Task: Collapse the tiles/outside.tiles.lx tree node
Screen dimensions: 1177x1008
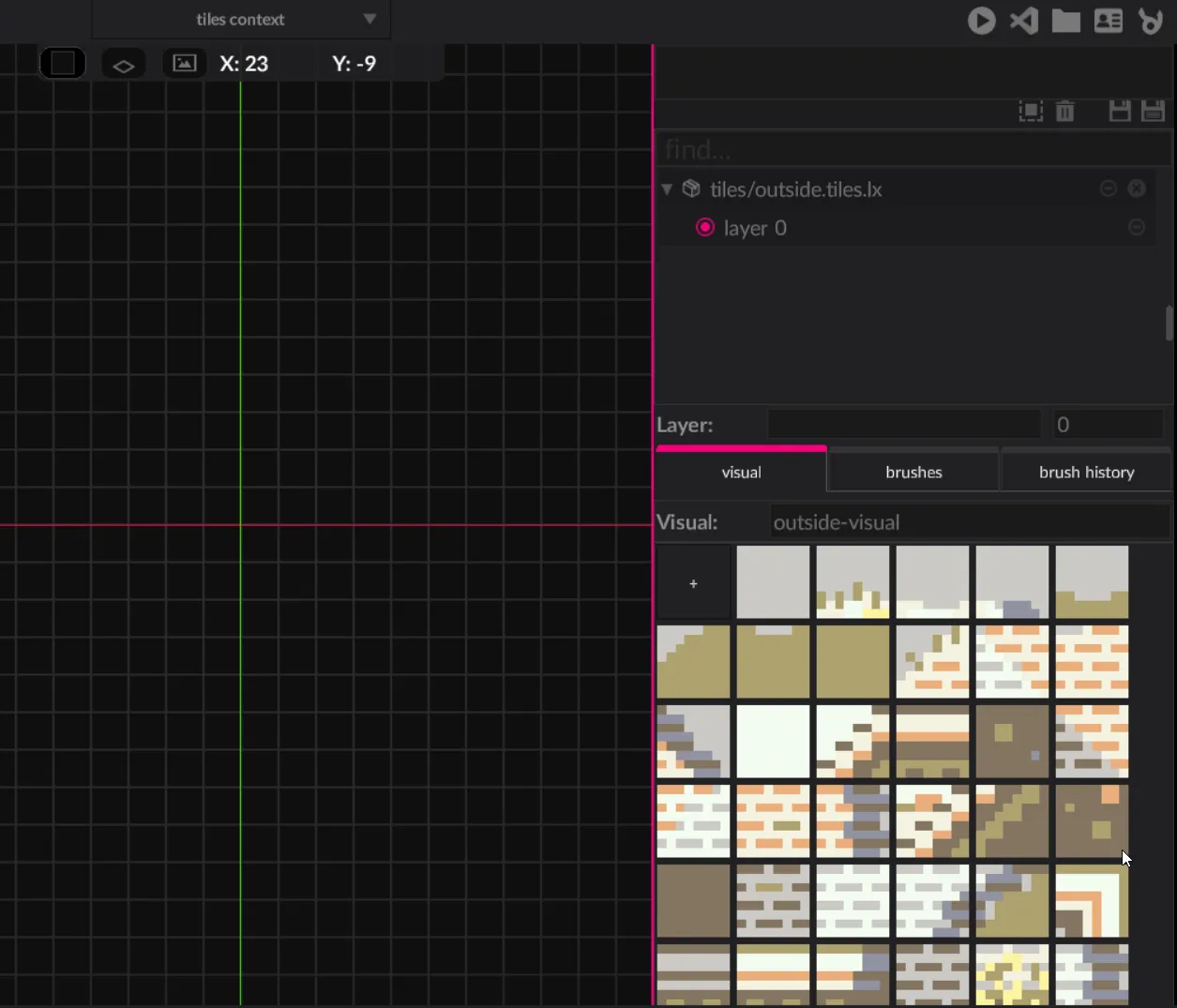Action: 667,189
